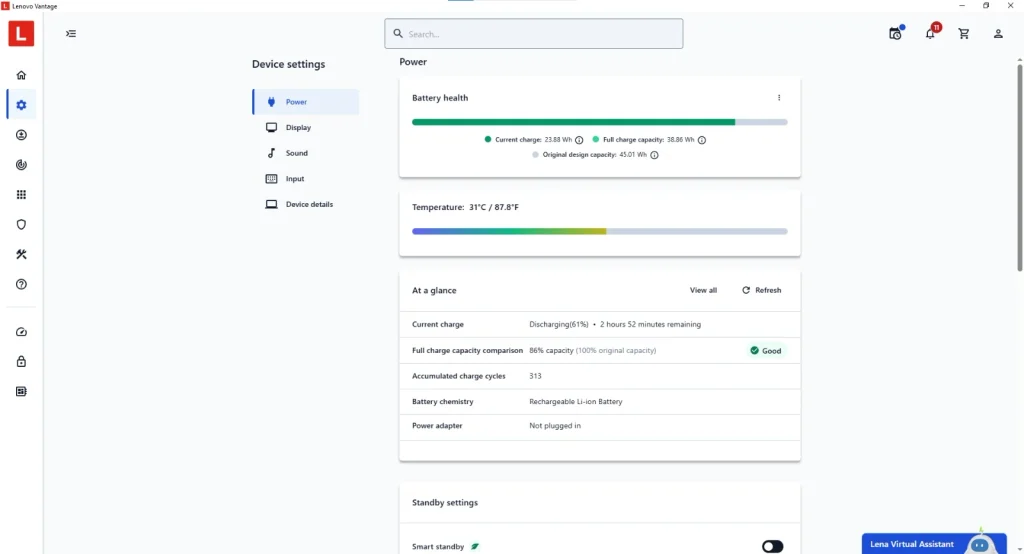Click the red Lenovo logo icon
This screenshot has width=1024, height=554.
pos(21,33)
